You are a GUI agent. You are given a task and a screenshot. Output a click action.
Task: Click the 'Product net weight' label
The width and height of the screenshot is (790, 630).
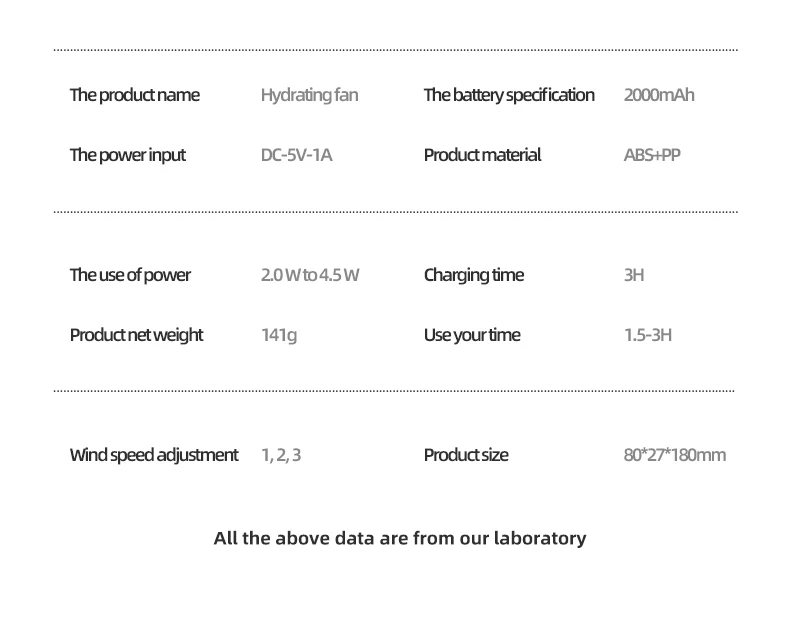pos(136,335)
